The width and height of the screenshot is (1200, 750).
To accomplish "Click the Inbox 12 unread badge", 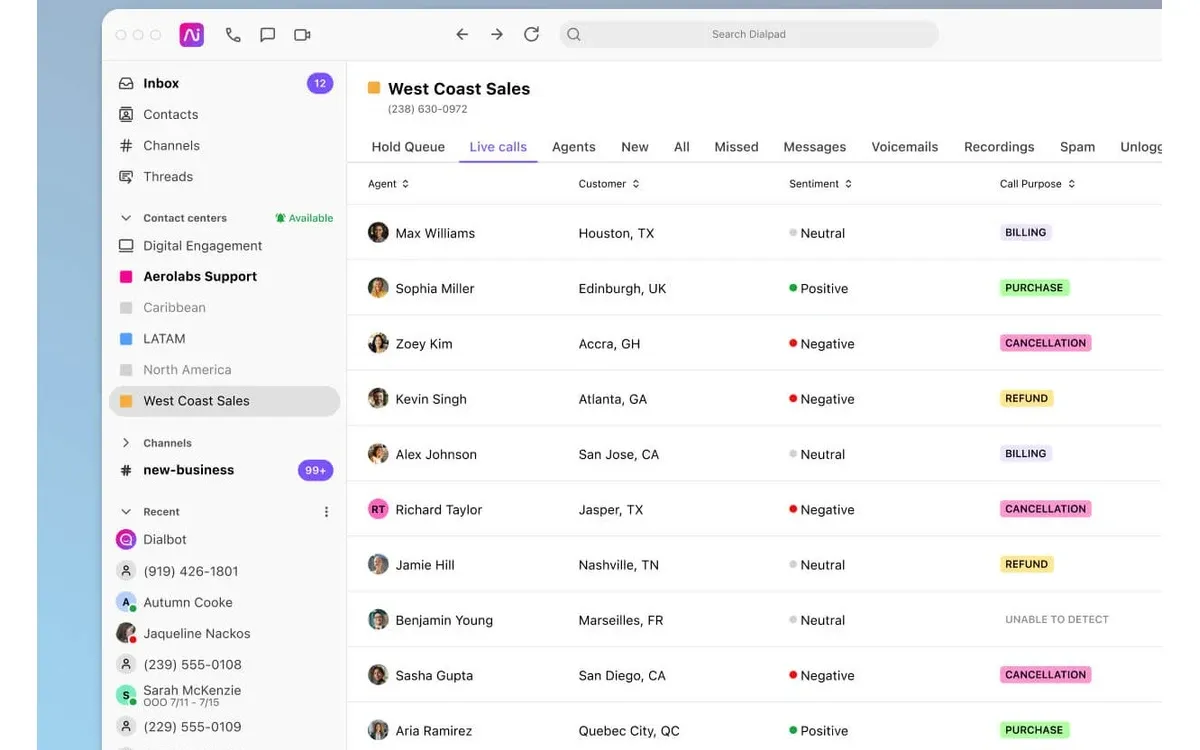I will click(x=320, y=83).
